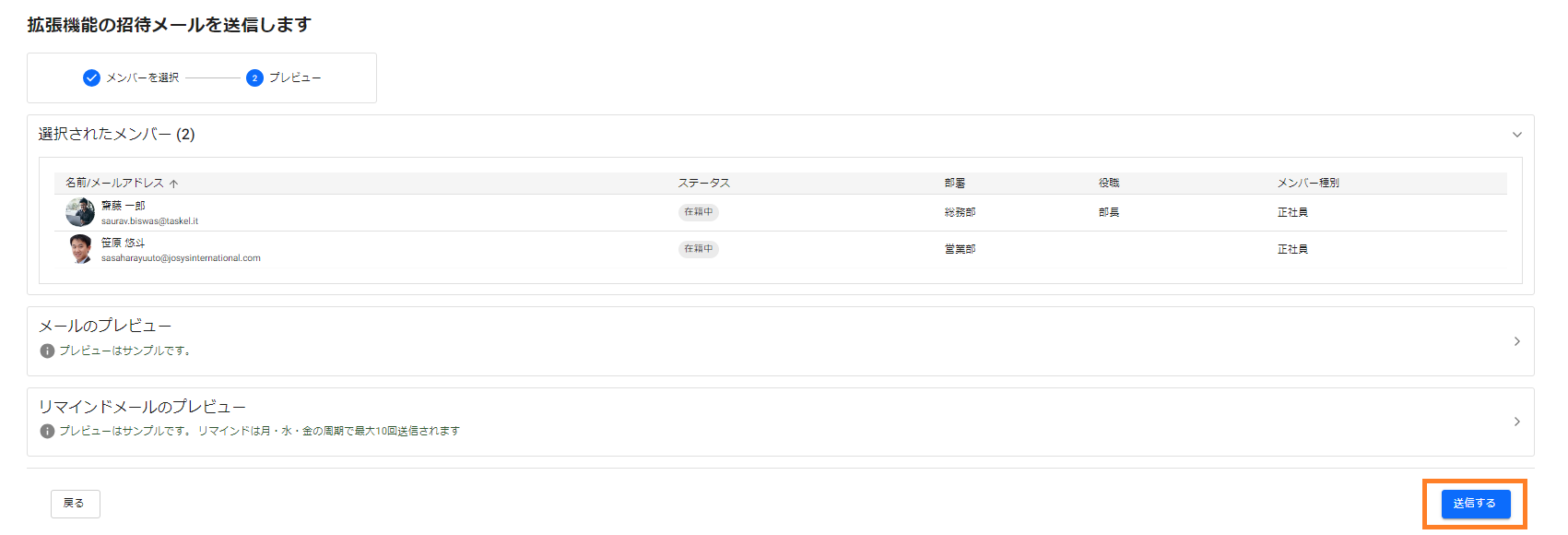Click the メンバーを選択 step label
The image size is (1568, 535).
pyautogui.click(x=142, y=78)
